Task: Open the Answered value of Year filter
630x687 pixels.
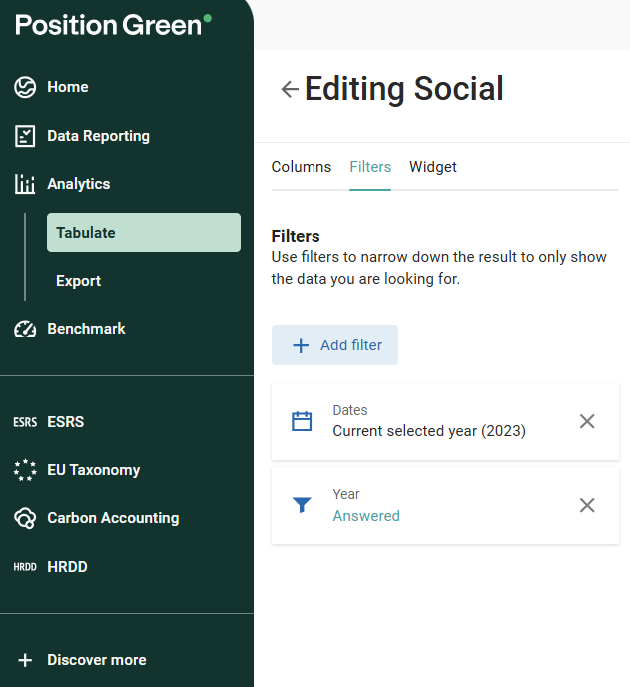Action: 366,516
